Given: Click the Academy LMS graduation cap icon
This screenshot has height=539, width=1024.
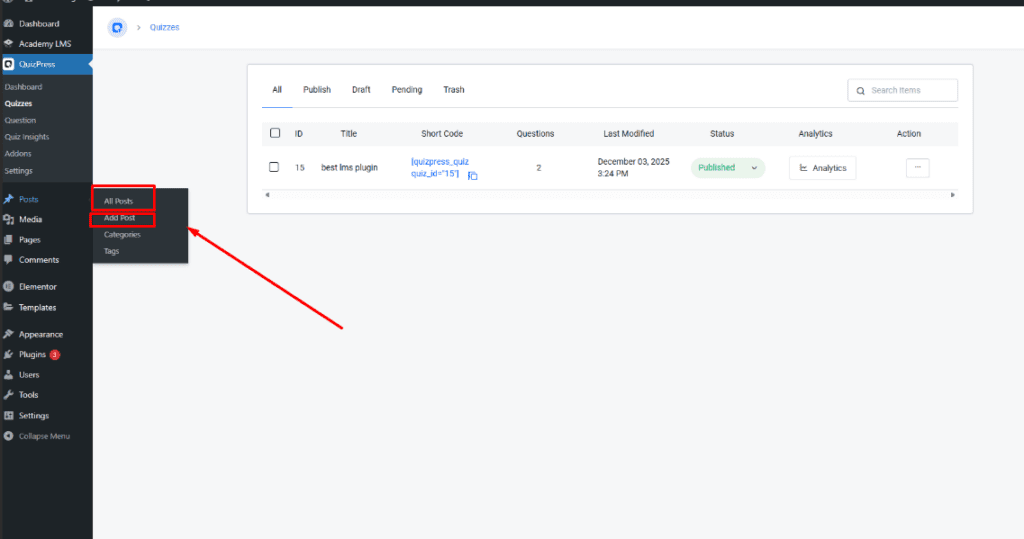Looking at the screenshot, I should (x=8, y=44).
